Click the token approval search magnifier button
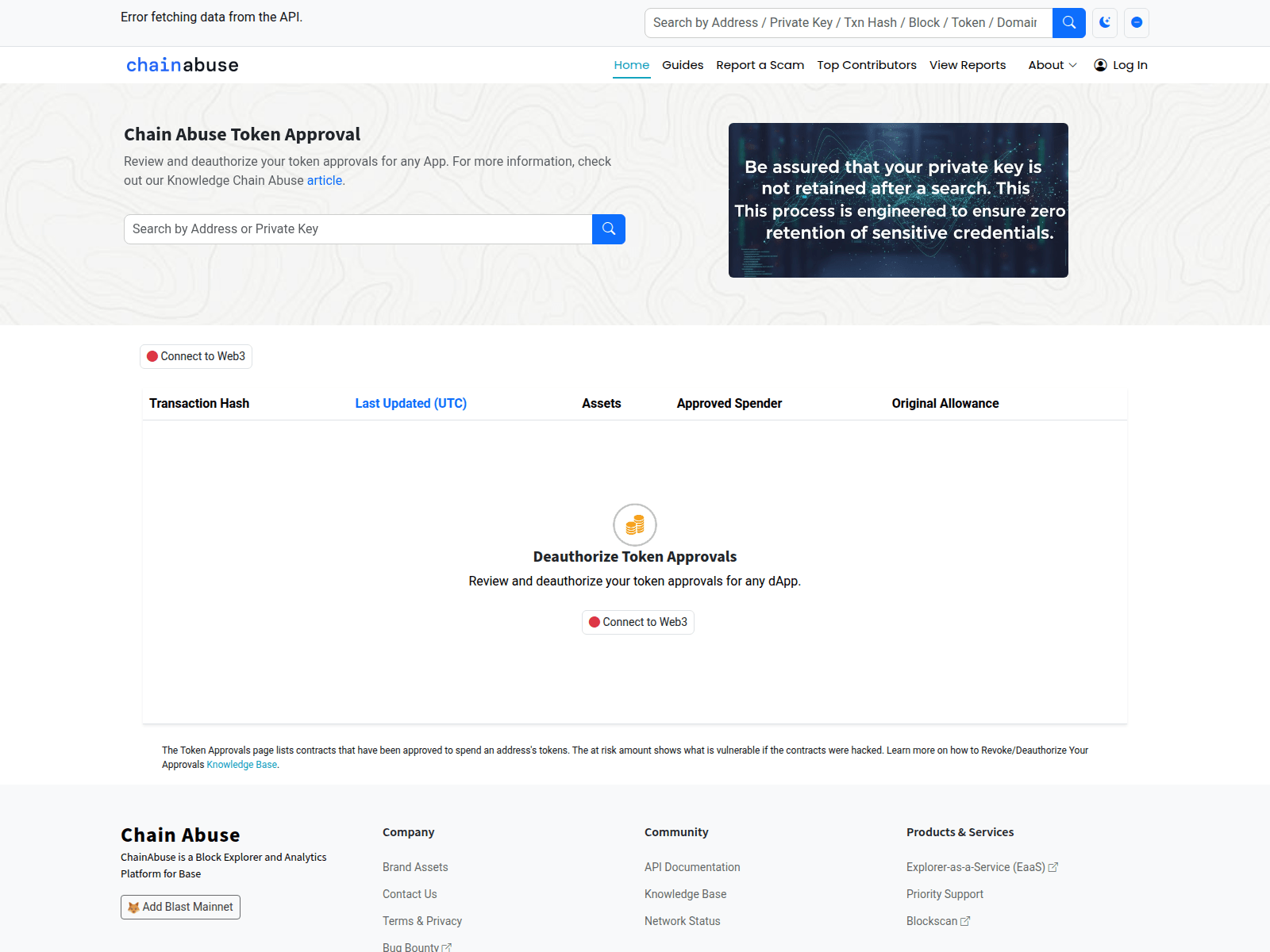 click(609, 229)
